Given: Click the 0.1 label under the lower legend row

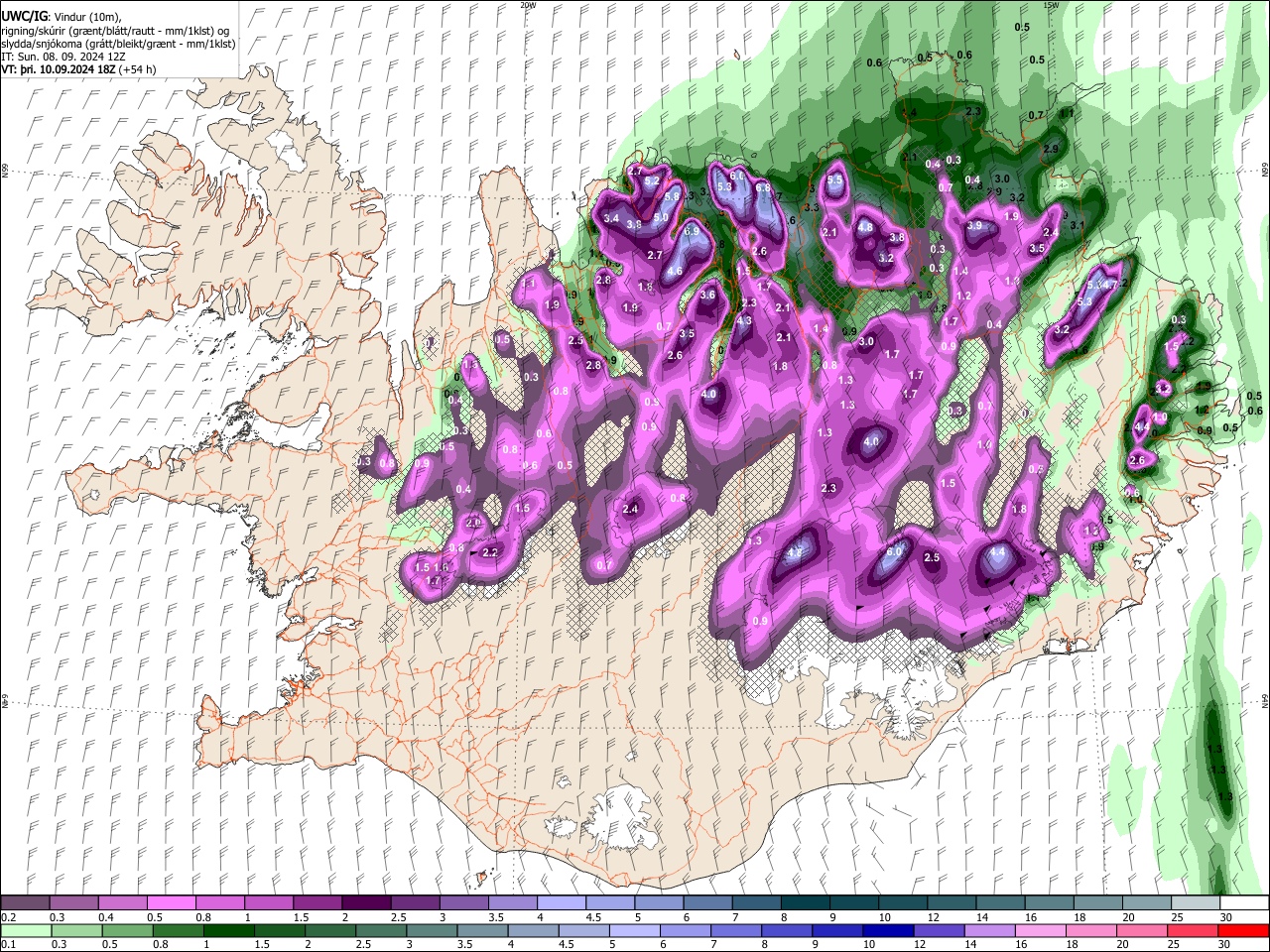Looking at the screenshot, I should click(8, 944).
